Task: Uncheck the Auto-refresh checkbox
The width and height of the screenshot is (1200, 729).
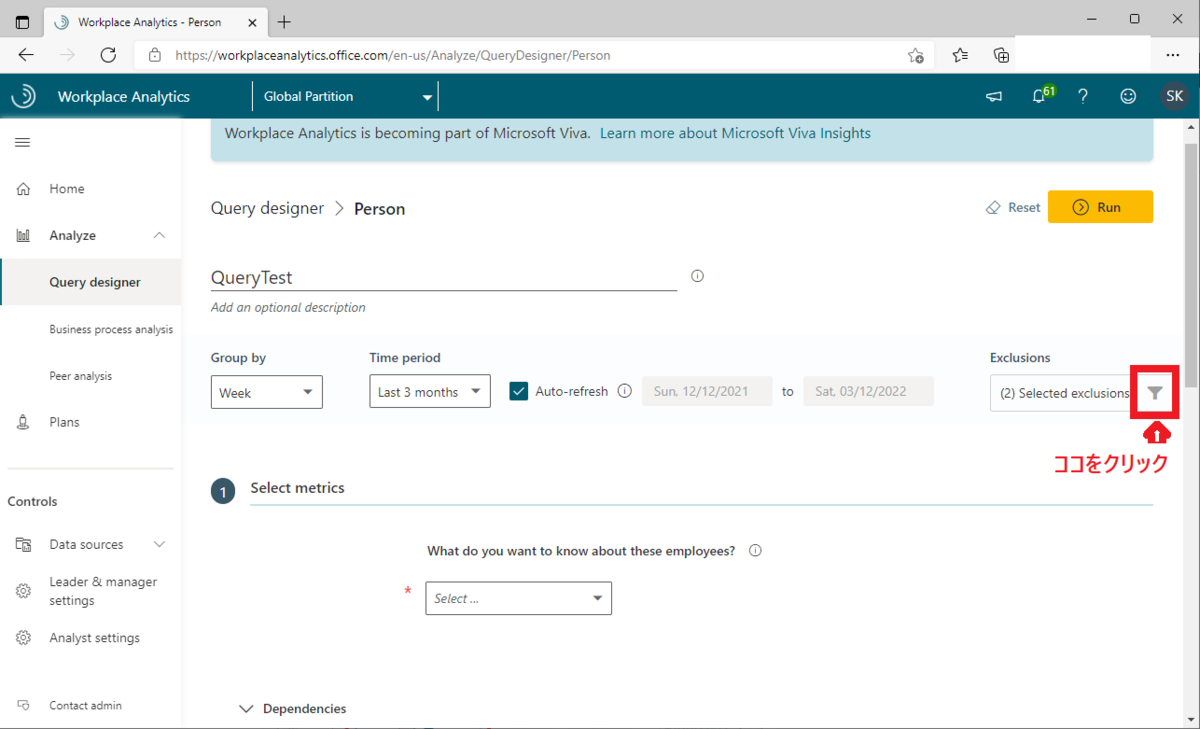Action: point(518,391)
